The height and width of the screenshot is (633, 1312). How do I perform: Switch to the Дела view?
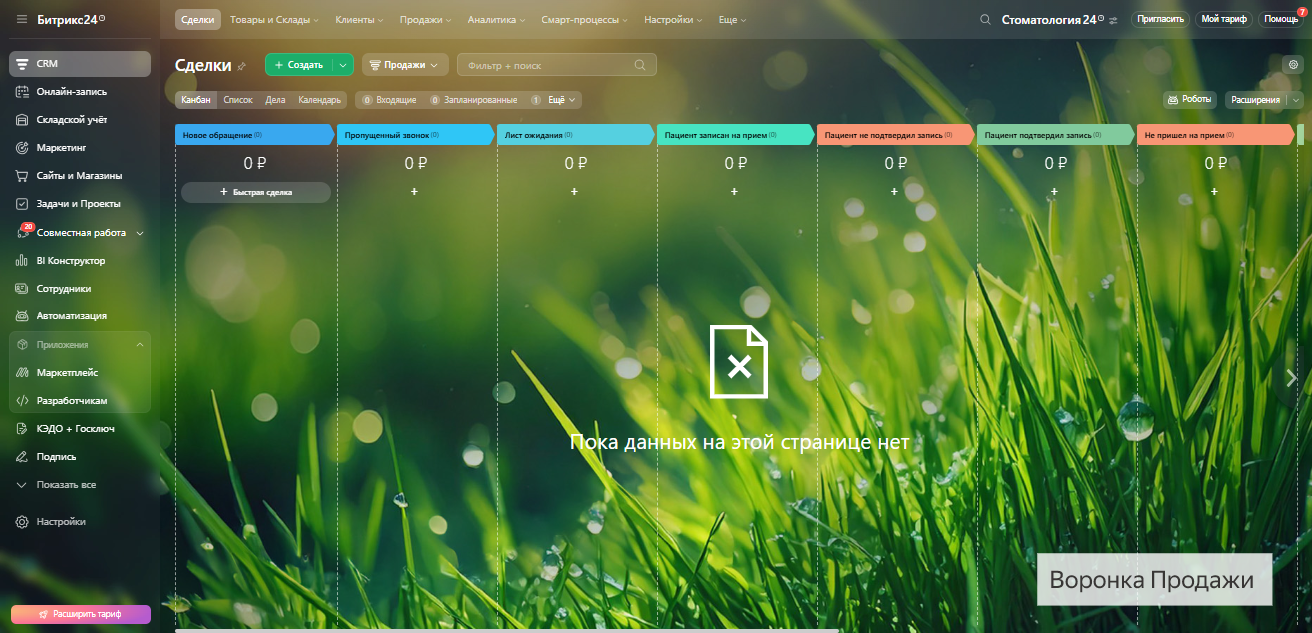275,100
